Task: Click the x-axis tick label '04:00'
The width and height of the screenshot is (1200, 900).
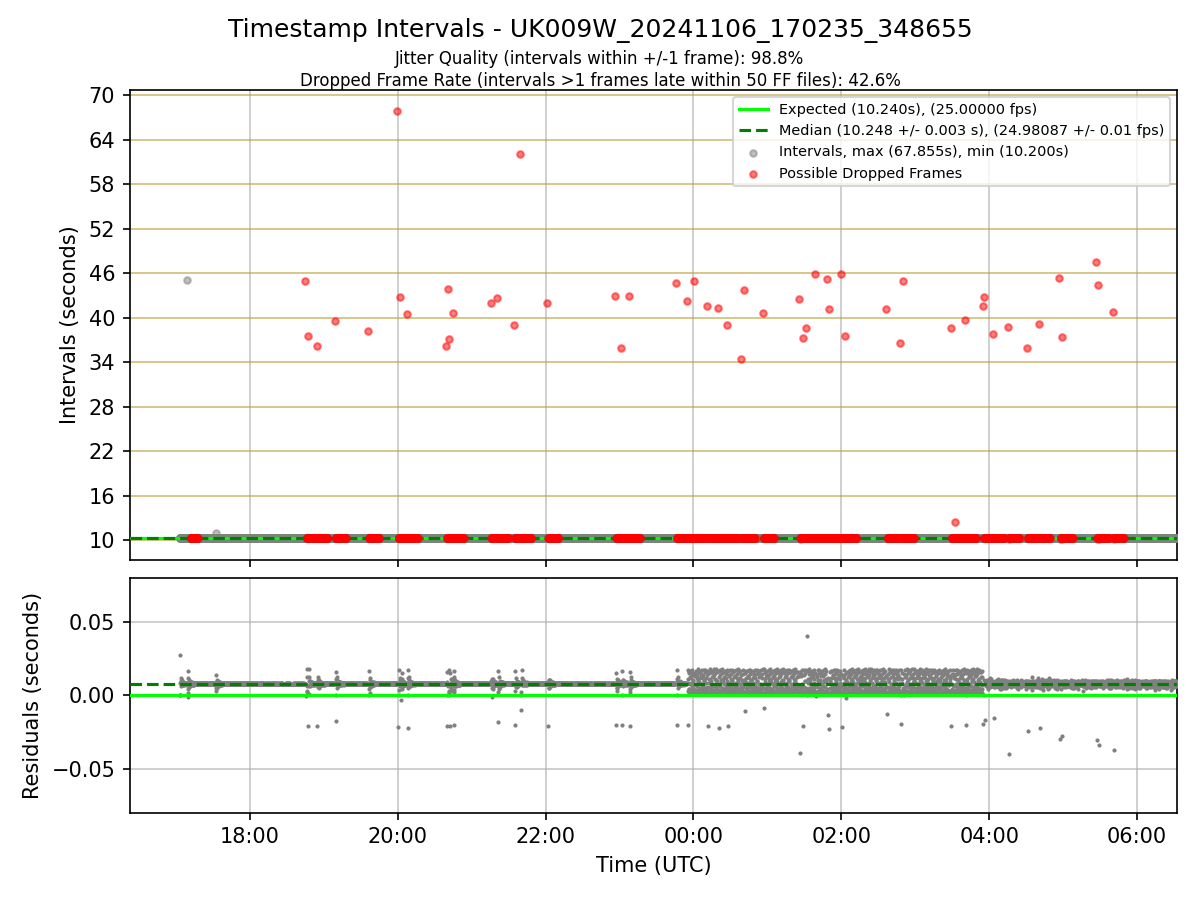Action: [989, 835]
